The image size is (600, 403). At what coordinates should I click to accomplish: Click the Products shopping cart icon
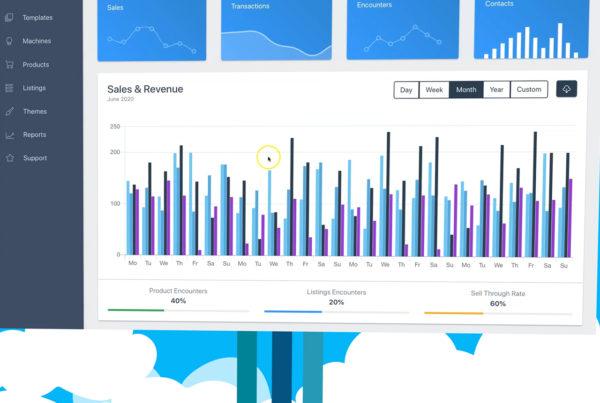click(x=10, y=64)
